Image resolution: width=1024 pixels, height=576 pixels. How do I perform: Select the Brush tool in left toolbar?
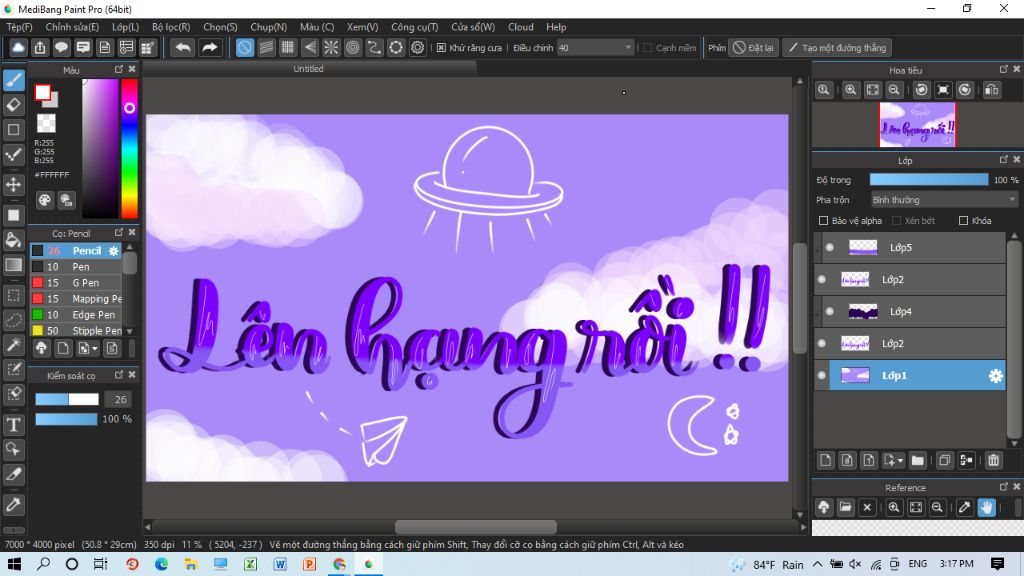coord(14,80)
